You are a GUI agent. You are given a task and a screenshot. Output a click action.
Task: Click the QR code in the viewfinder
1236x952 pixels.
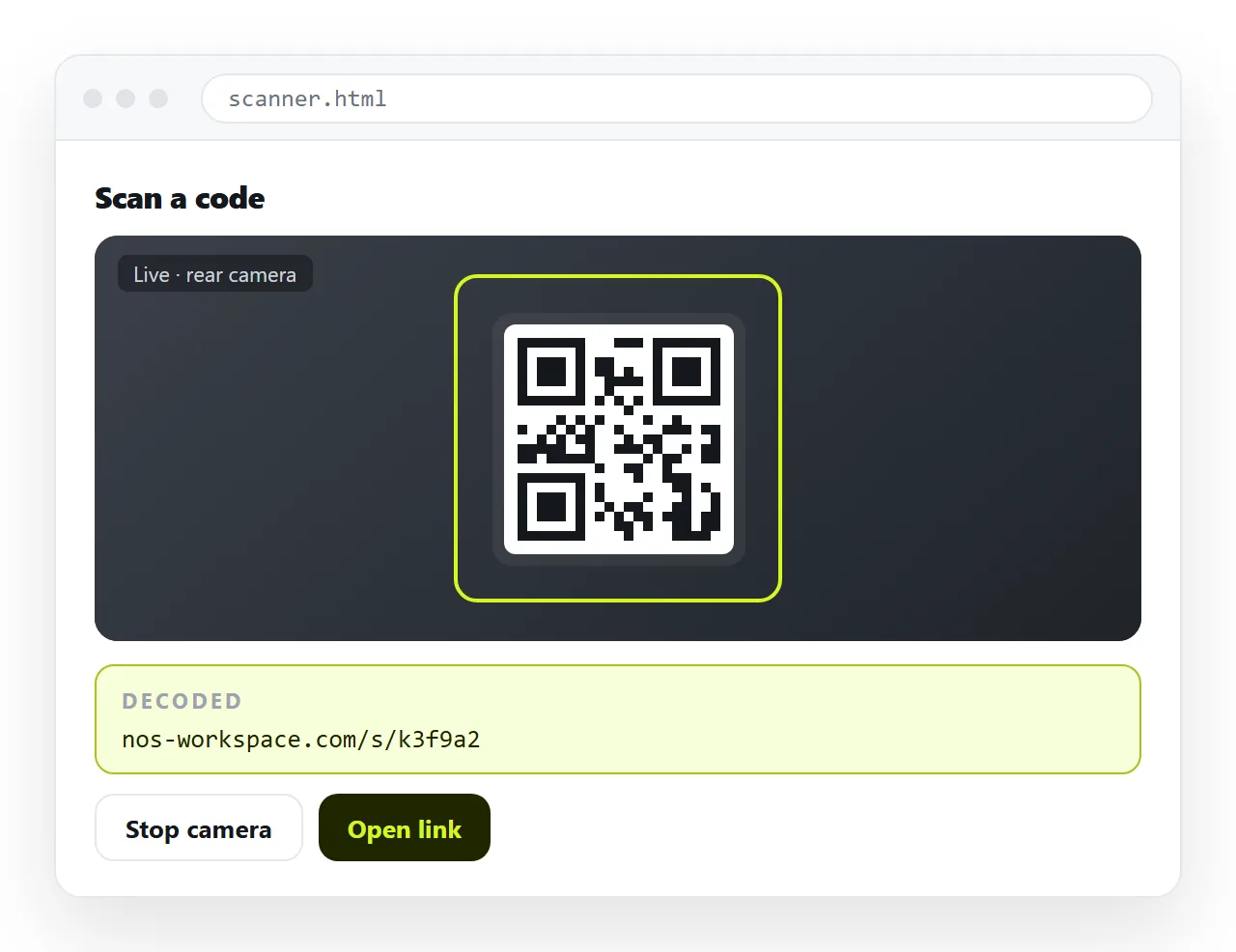pos(619,439)
